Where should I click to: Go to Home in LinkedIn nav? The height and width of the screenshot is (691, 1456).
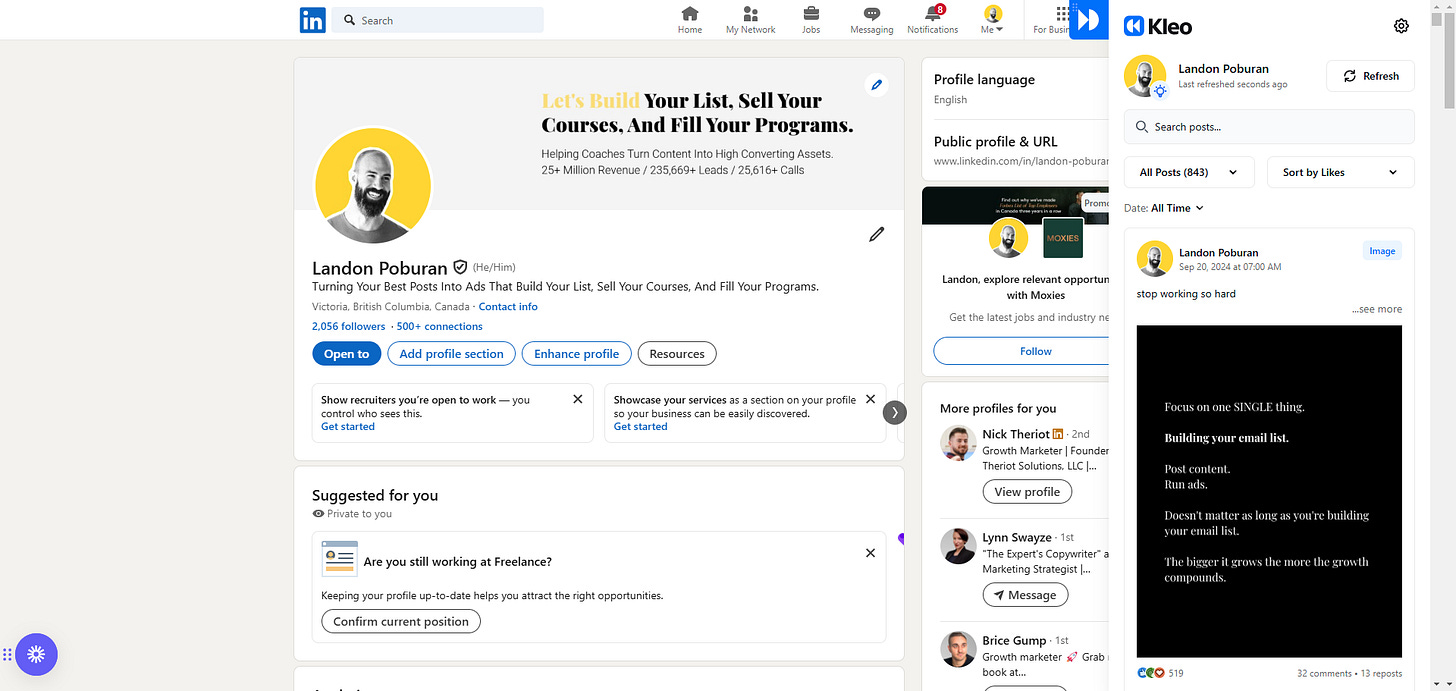point(690,20)
